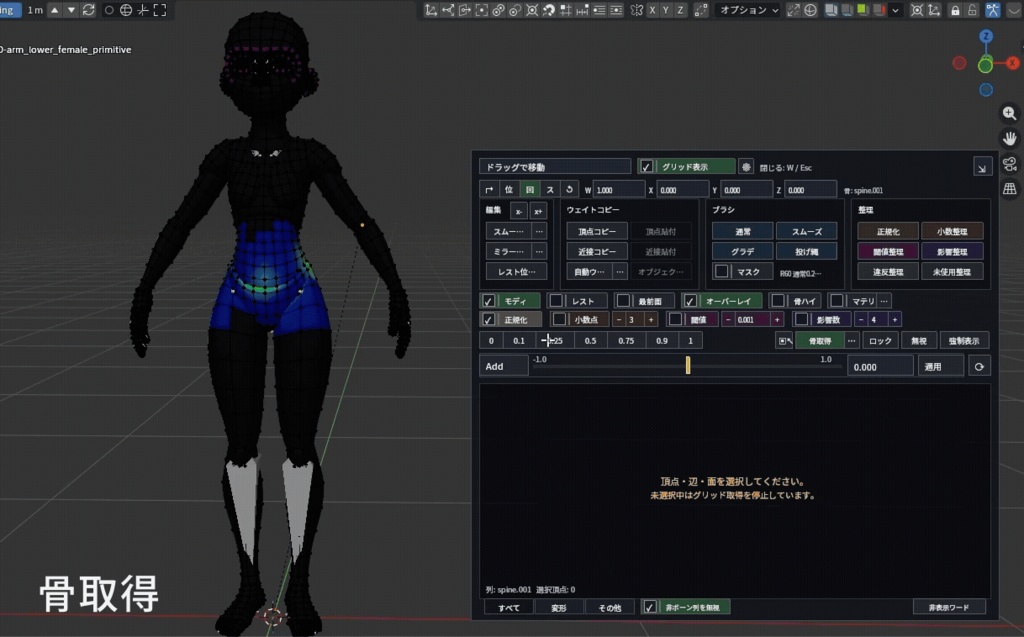The image size is (1024, 637).
Task: Toggle the モディ checkbox
Action: [x=488, y=301]
